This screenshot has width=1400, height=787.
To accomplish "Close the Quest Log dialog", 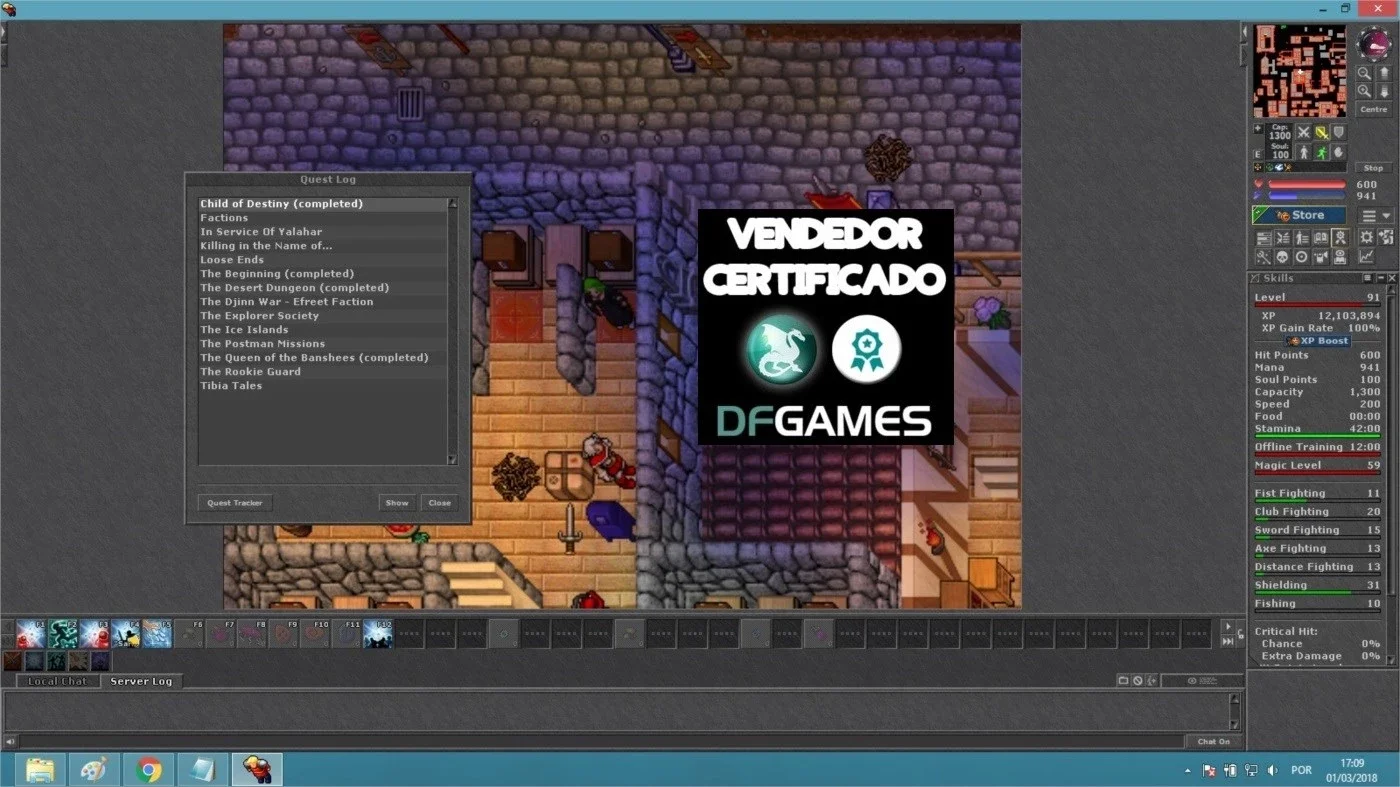I will click(439, 503).
